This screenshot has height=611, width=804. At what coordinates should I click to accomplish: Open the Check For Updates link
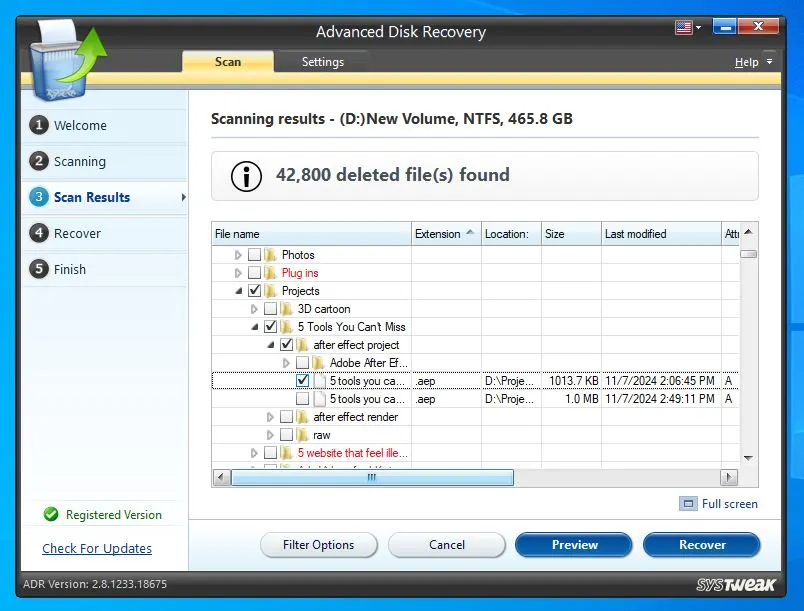click(x=97, y=549)
